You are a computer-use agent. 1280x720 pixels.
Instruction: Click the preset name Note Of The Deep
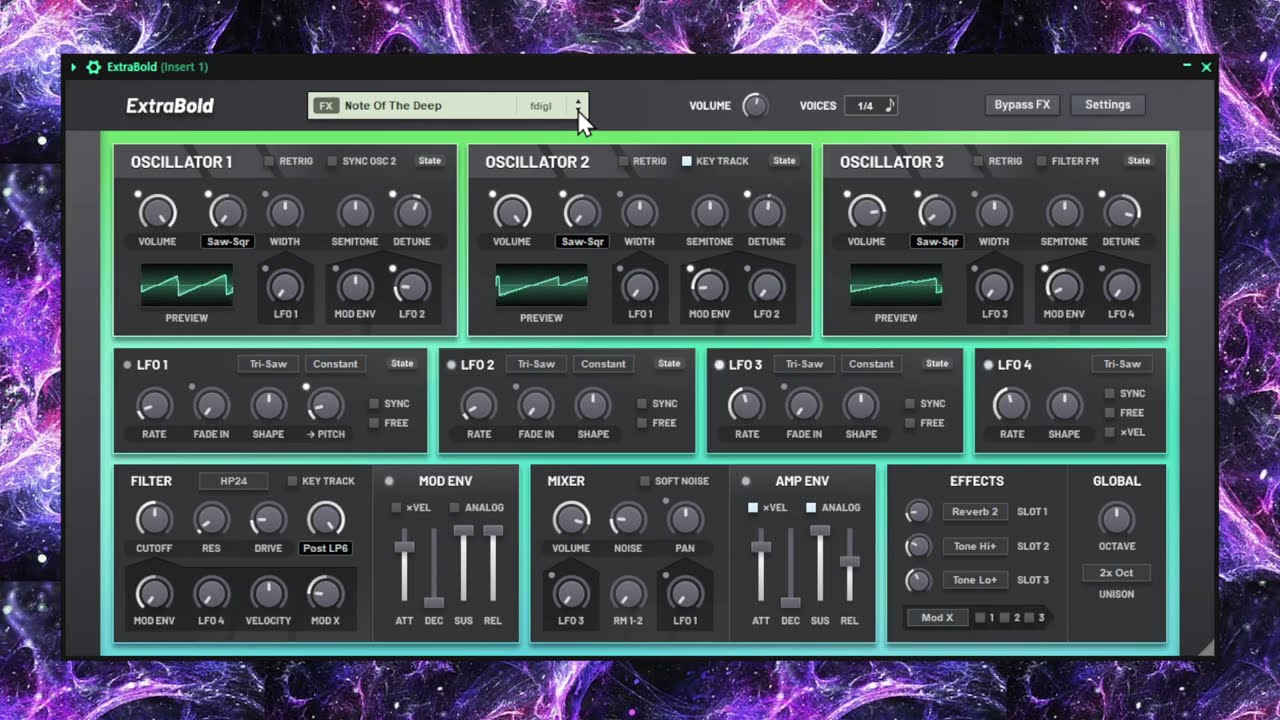[393, 106]
